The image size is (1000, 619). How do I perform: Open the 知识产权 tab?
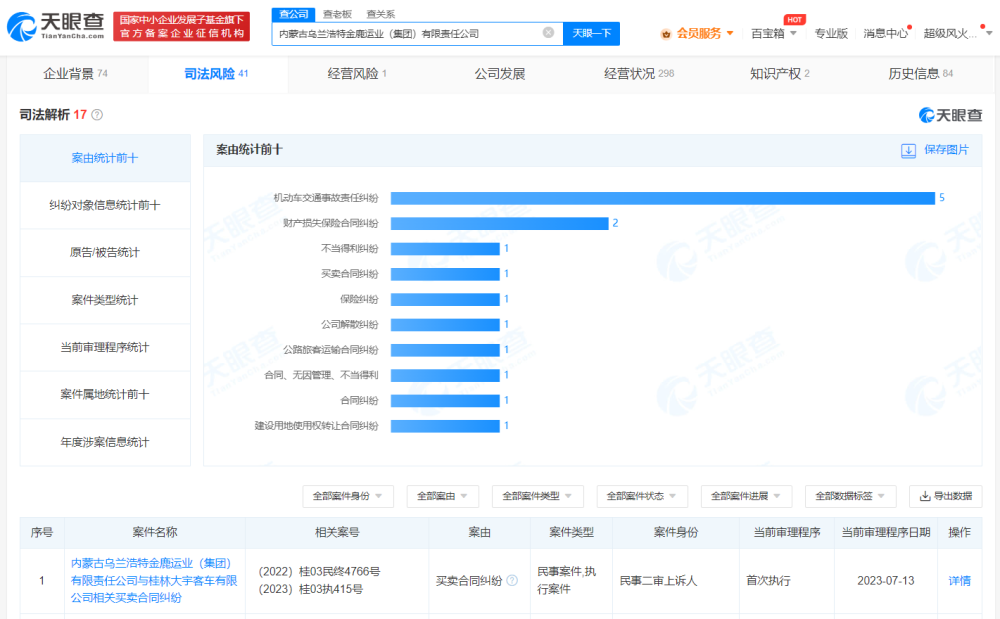coord(779,74)
